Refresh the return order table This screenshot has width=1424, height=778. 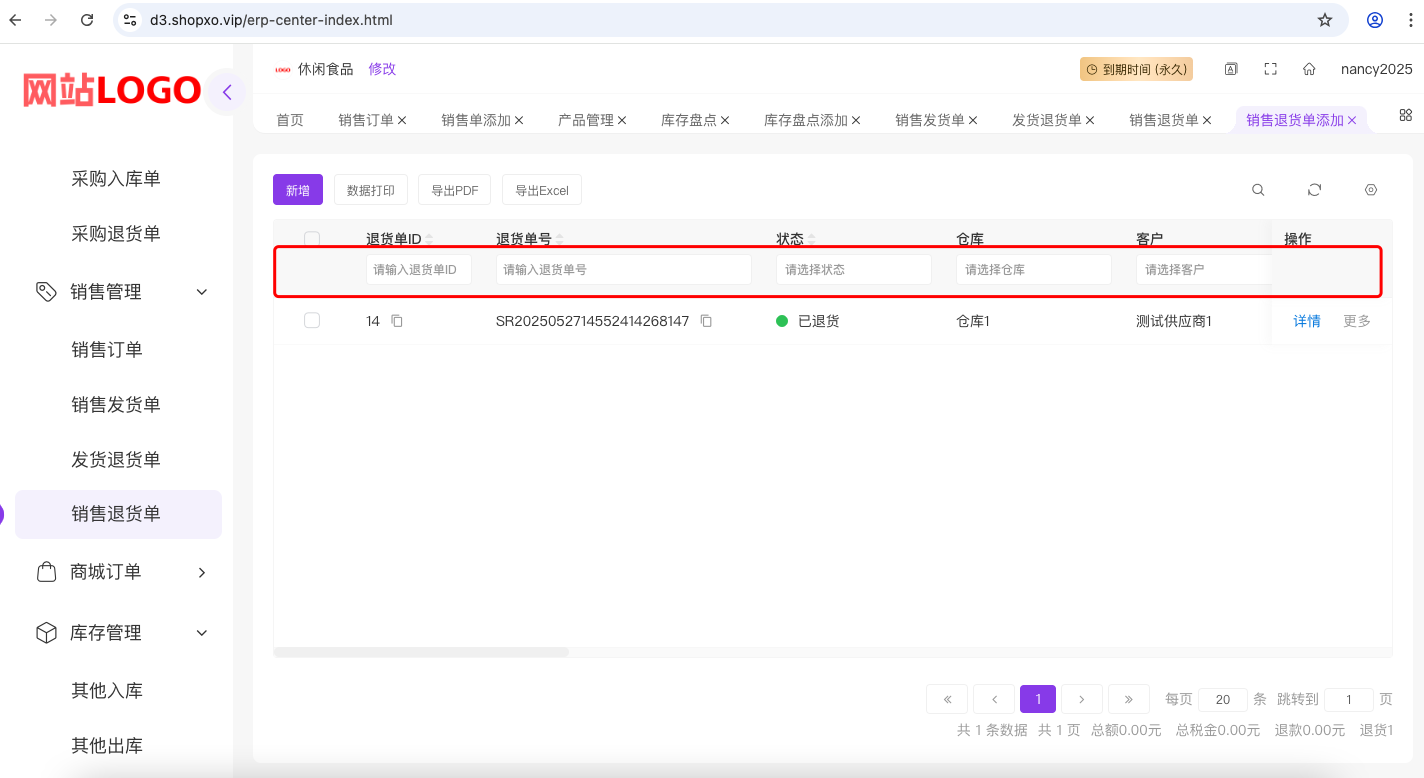click(1314, 190)
